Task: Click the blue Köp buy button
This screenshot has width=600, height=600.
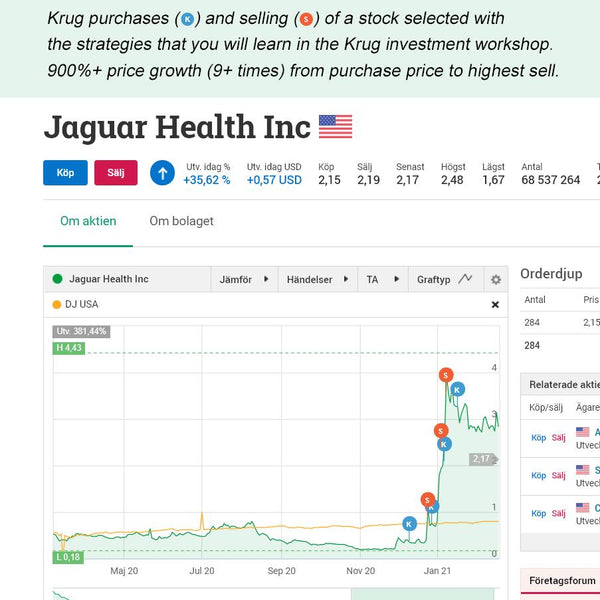Action: click(x=65, y=173)
